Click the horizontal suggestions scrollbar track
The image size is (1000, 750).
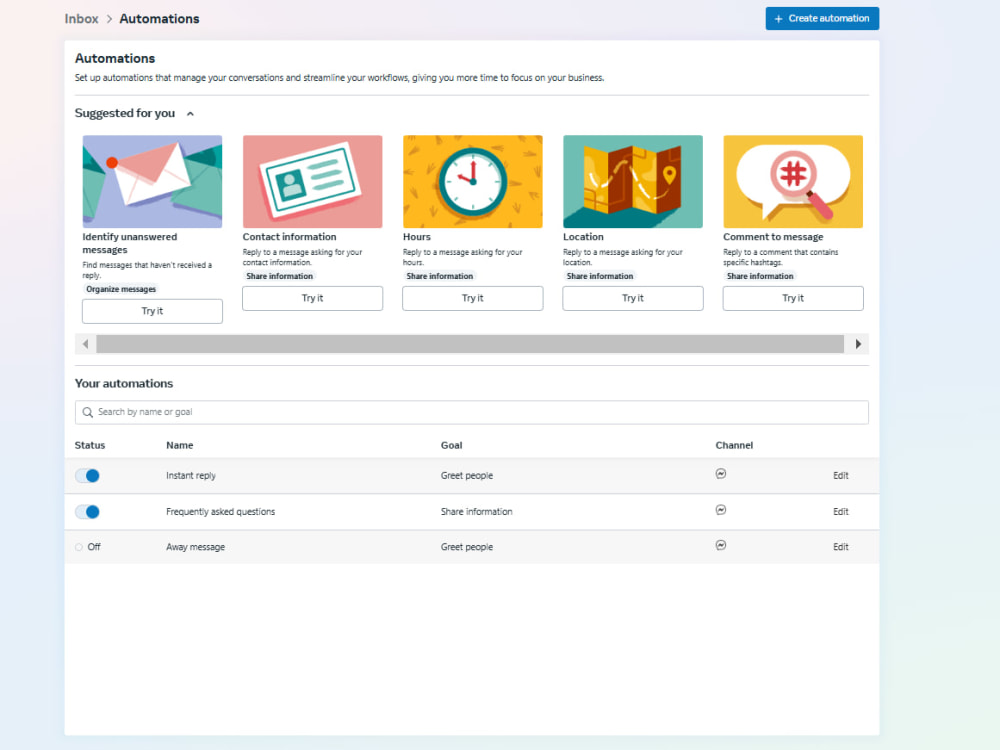470,344
